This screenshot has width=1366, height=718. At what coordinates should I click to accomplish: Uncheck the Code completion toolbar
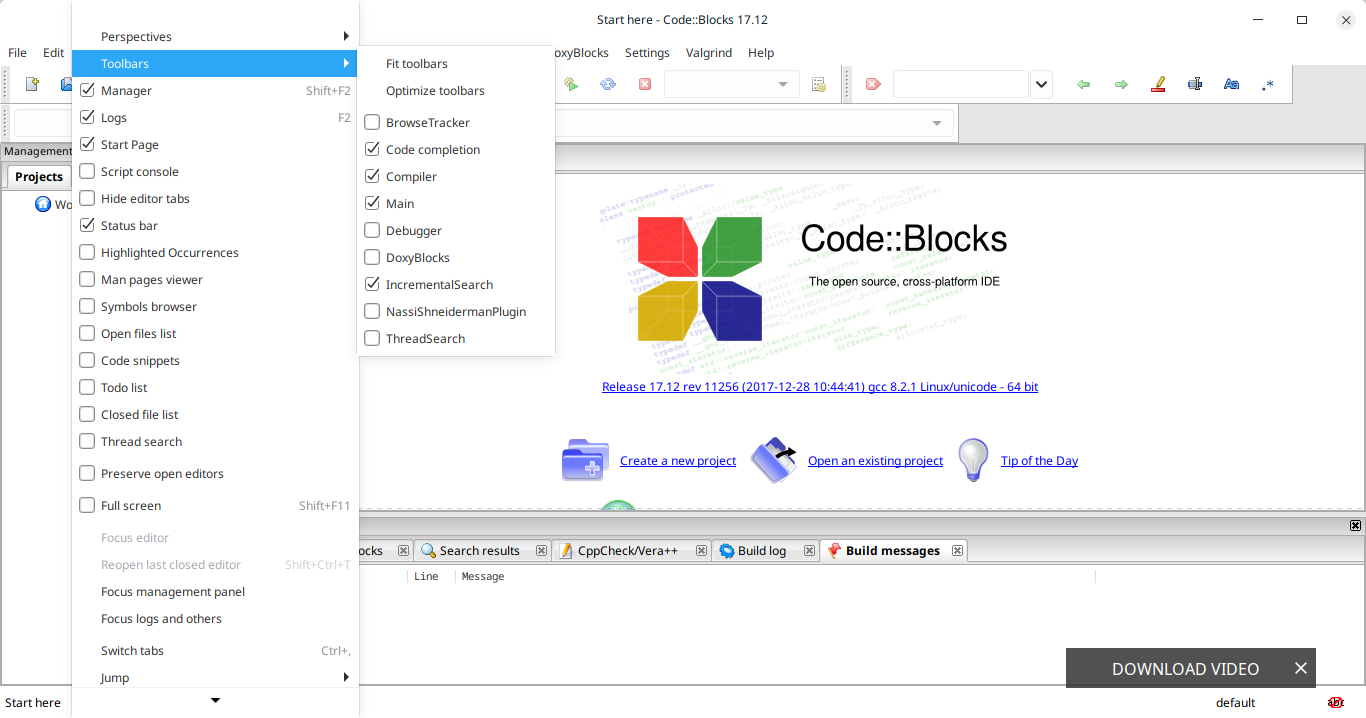[x=372, y=149]
